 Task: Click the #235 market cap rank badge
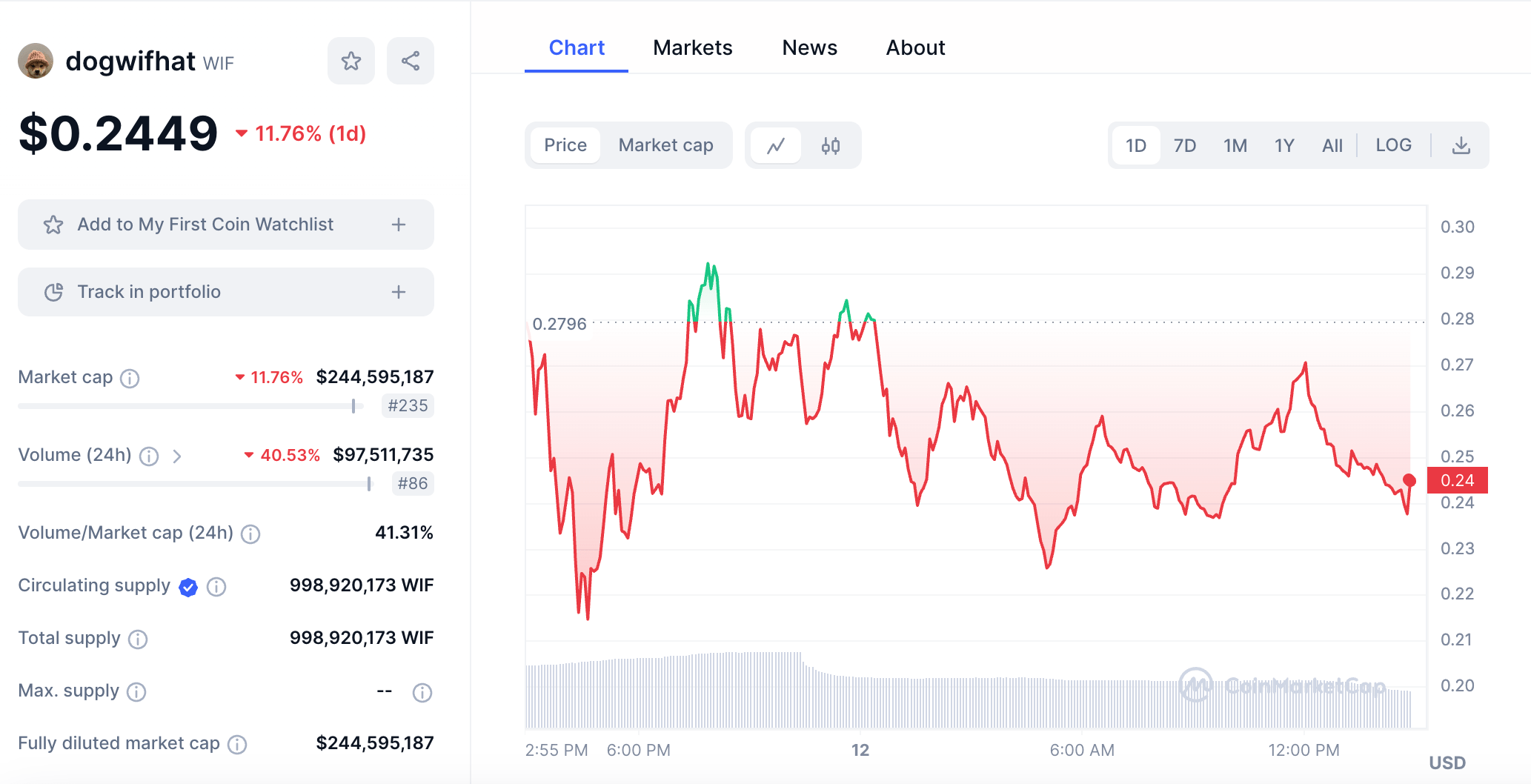[408, 406]
